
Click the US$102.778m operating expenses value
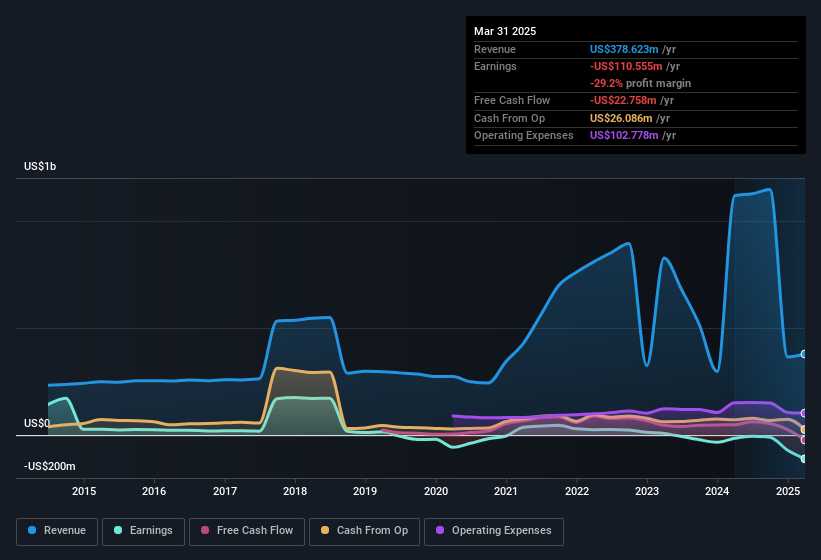tap(624, 136)
